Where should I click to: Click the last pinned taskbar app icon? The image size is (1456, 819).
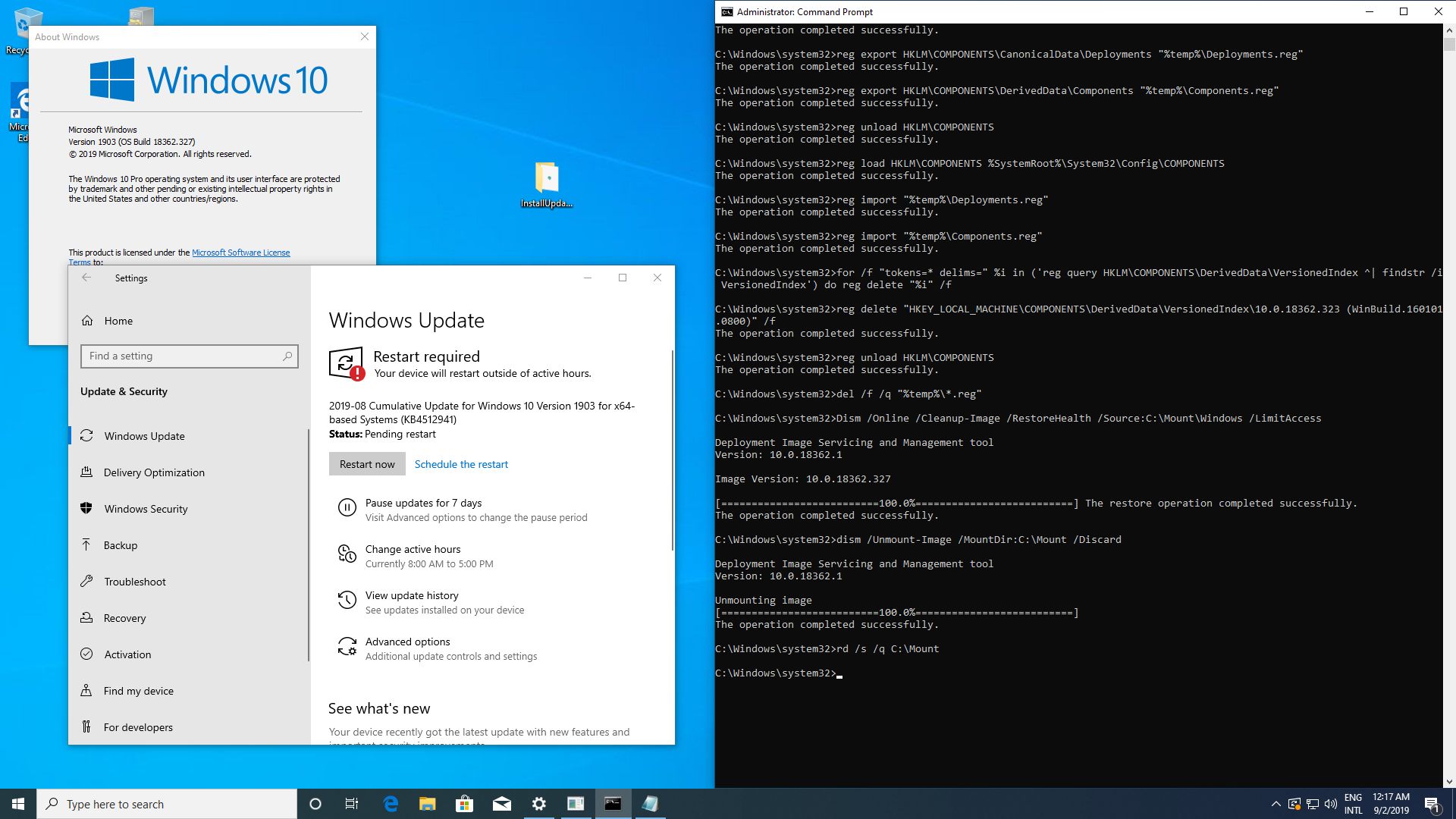pos(650,804)
